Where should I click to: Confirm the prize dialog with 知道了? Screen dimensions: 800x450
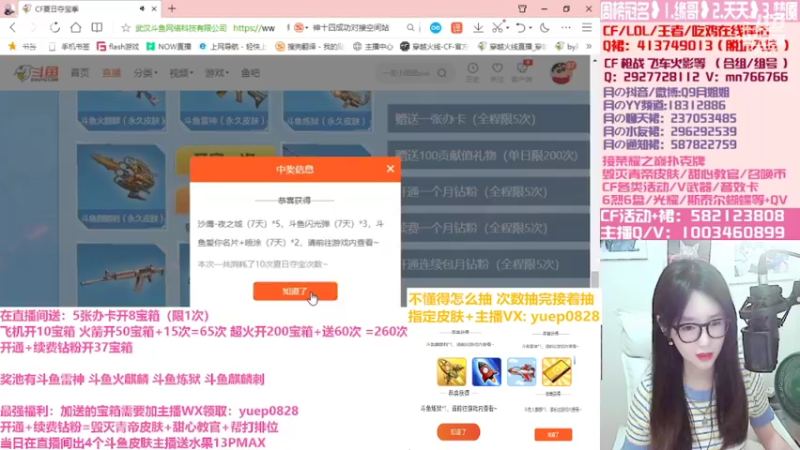pos(295,291)
